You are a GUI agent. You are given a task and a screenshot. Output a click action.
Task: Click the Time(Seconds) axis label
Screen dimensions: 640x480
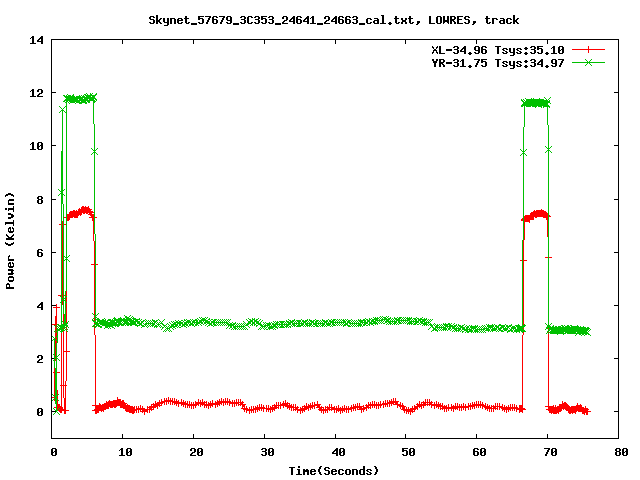[x=333, y=471]
